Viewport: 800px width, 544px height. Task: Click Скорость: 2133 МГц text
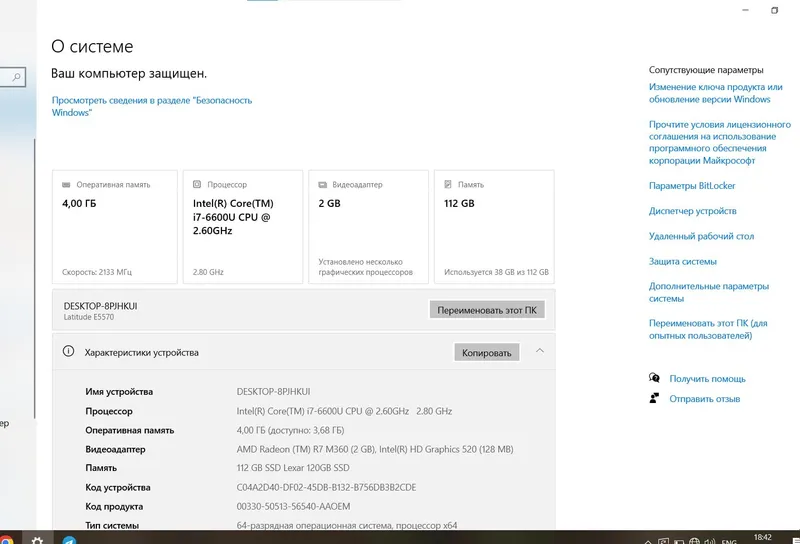coord(97,272)
